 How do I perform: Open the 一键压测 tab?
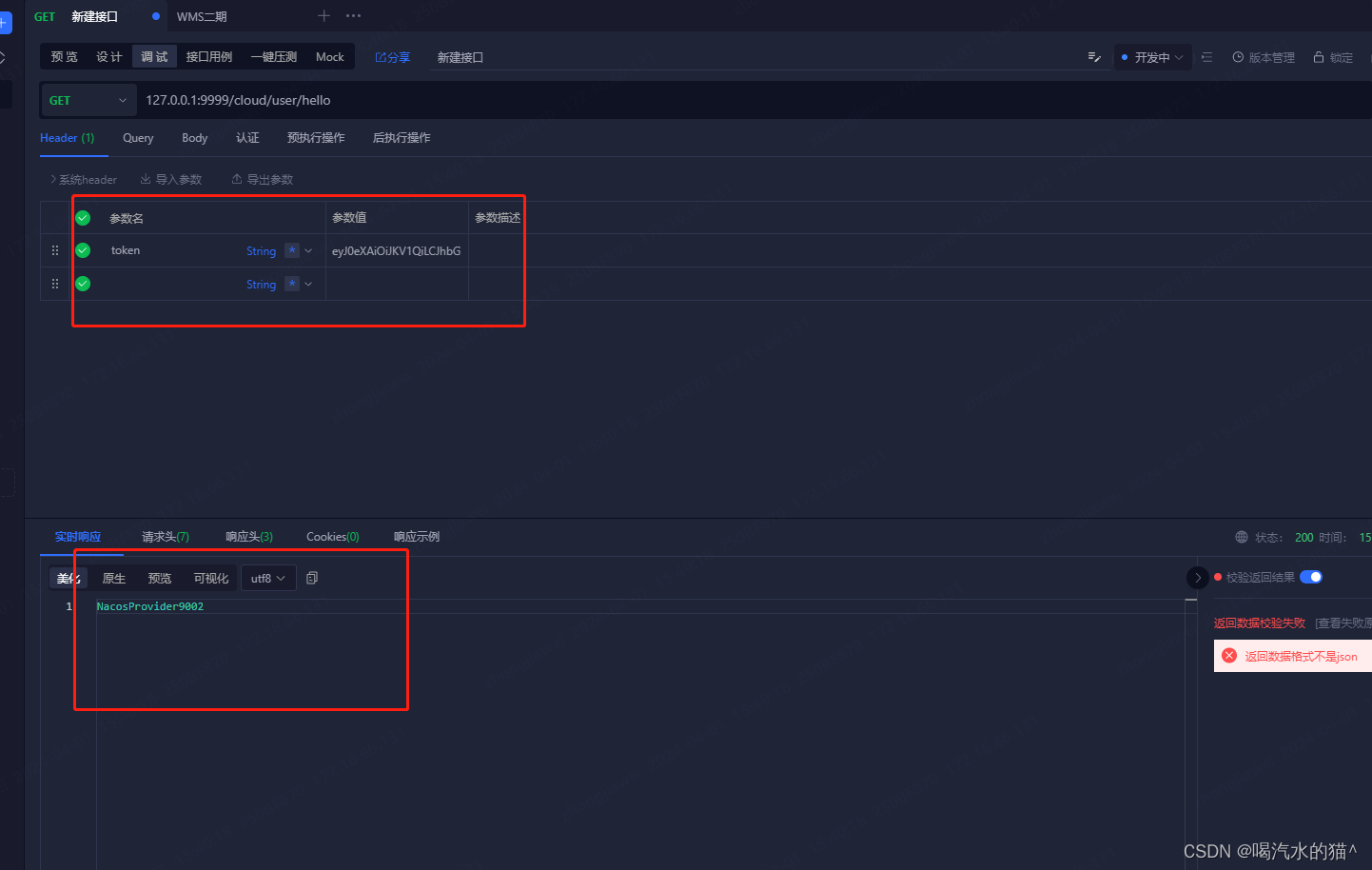(274, 57)
